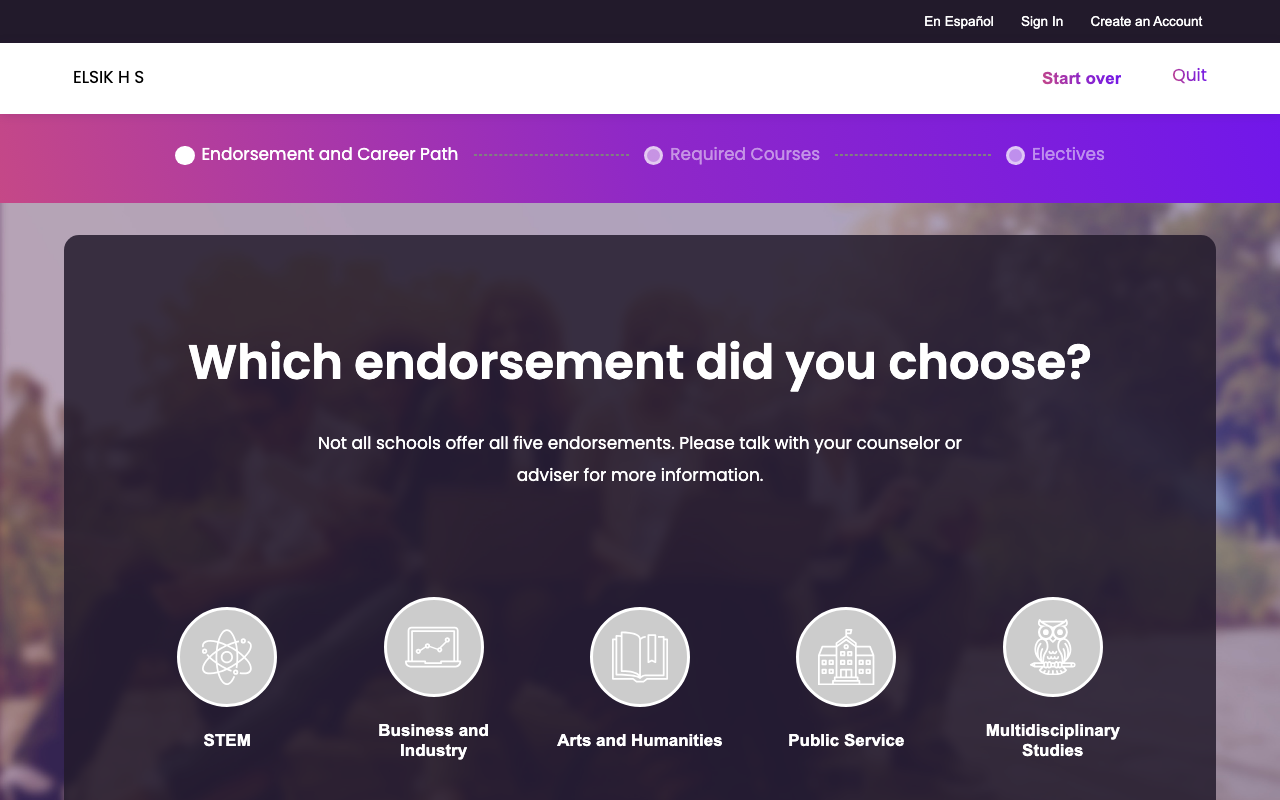The width and height of the screenshot is (1280, 800).
Task: Click the Multidisciplinary Studies text label
Action: [x=1053, y=740]
